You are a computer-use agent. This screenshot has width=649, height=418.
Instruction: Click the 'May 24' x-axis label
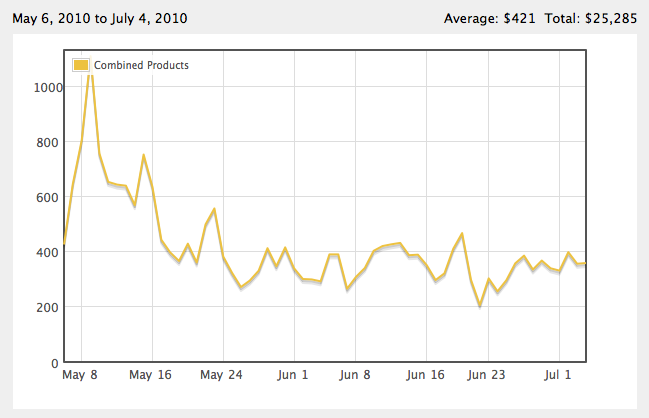click(221, 375)
